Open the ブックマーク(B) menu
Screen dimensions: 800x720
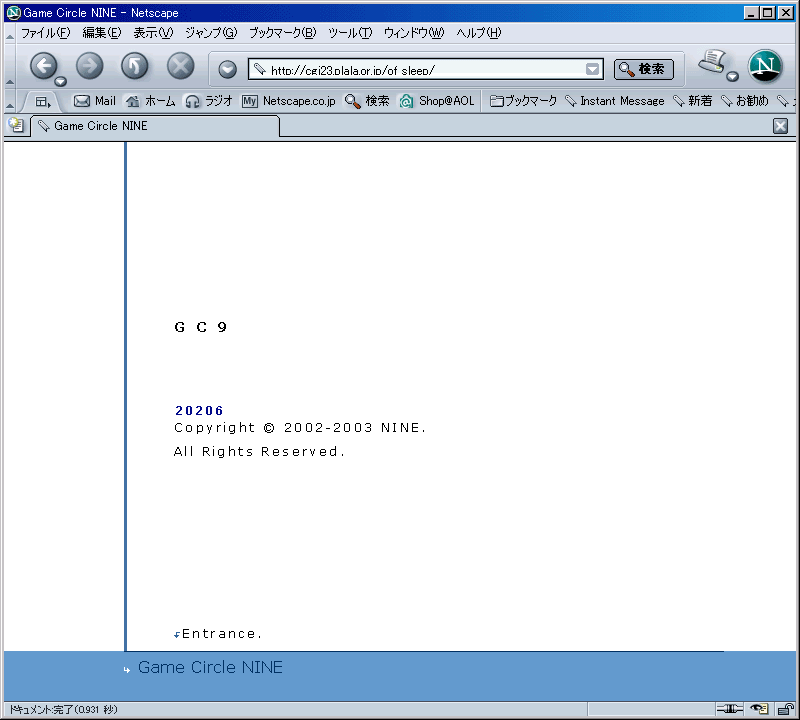[282, 33]
